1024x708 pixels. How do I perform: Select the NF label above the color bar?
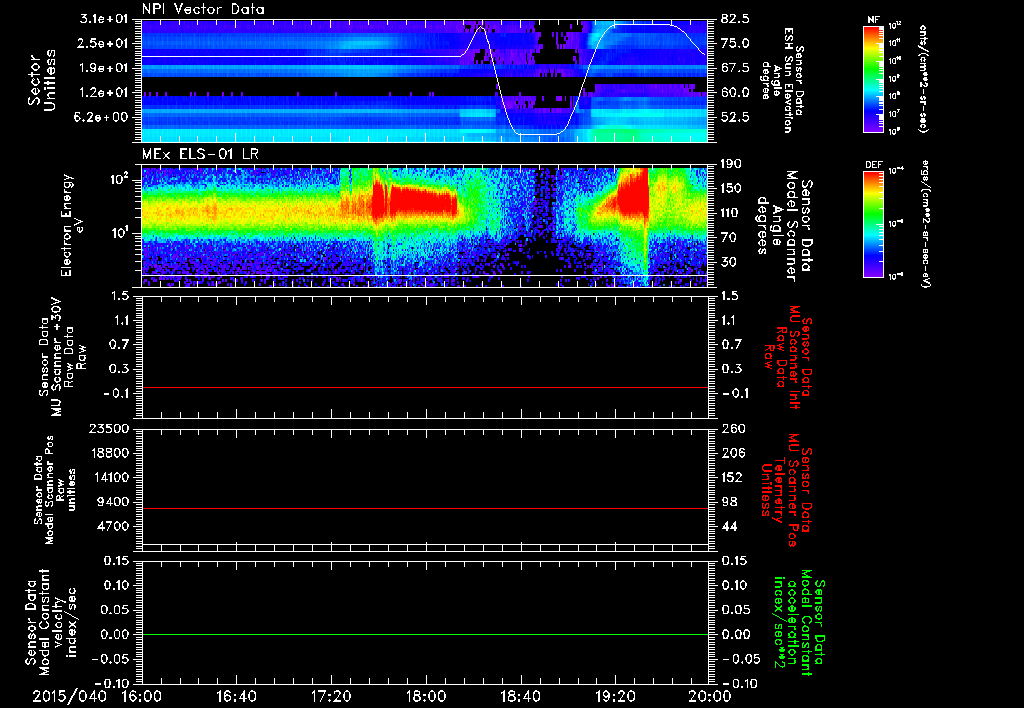(873, 20)
